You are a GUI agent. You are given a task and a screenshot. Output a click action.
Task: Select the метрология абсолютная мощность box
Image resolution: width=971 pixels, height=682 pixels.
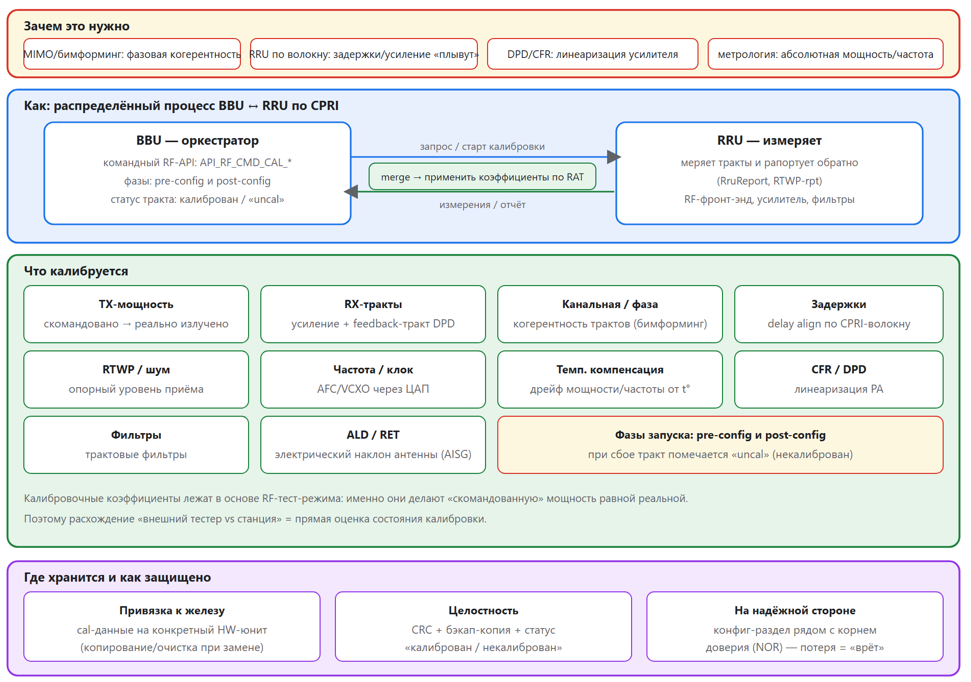(825, 54)
